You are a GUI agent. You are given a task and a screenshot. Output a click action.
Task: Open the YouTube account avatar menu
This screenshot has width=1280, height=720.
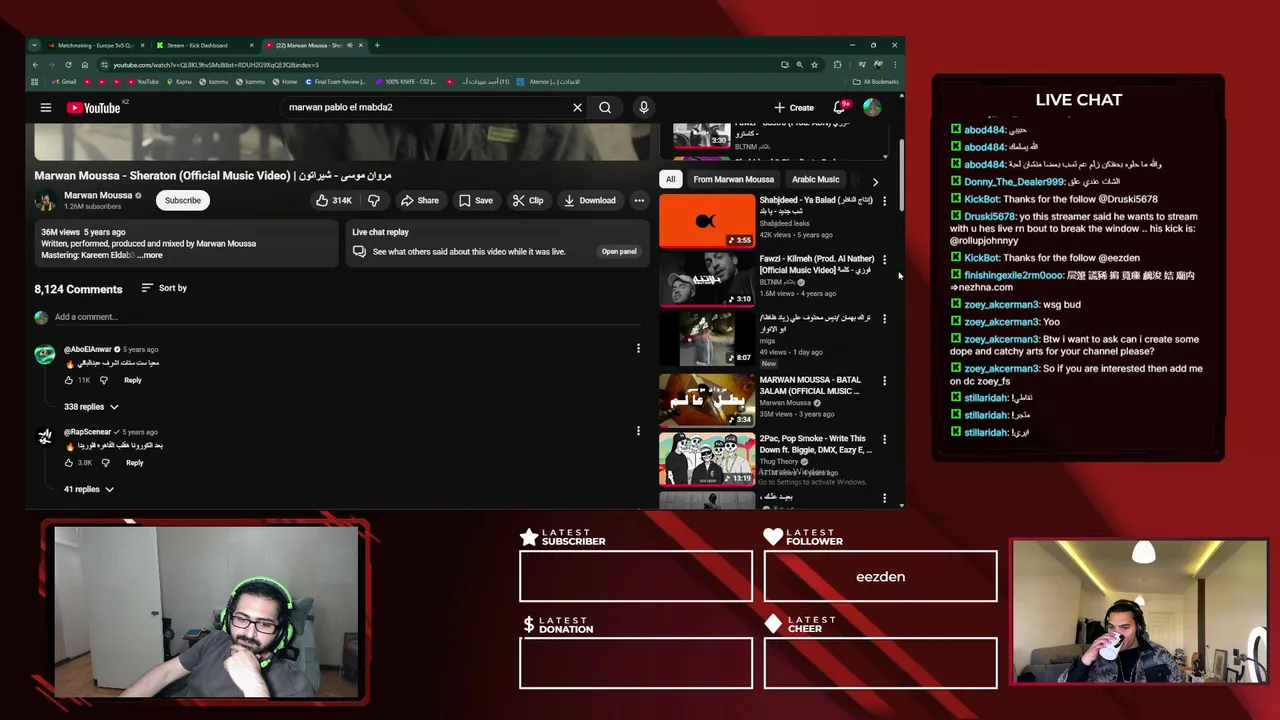click(x=872, y=107)
